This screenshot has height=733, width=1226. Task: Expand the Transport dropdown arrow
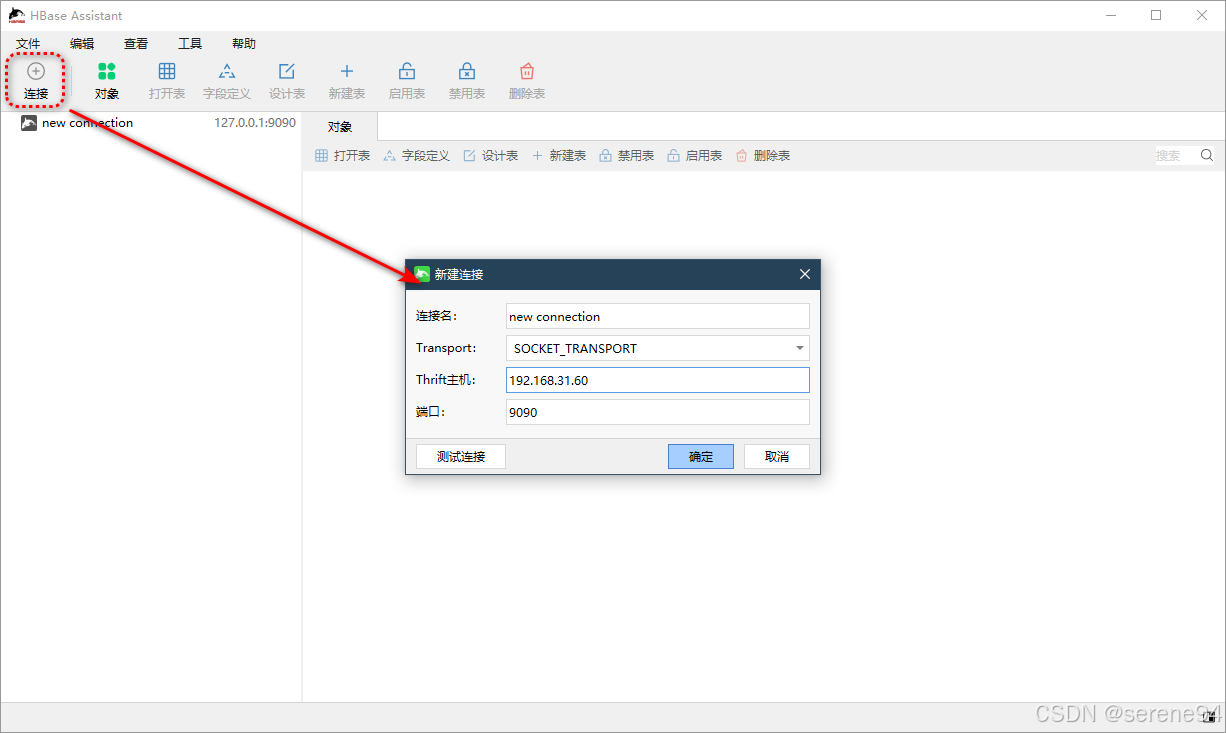point(800,348)
